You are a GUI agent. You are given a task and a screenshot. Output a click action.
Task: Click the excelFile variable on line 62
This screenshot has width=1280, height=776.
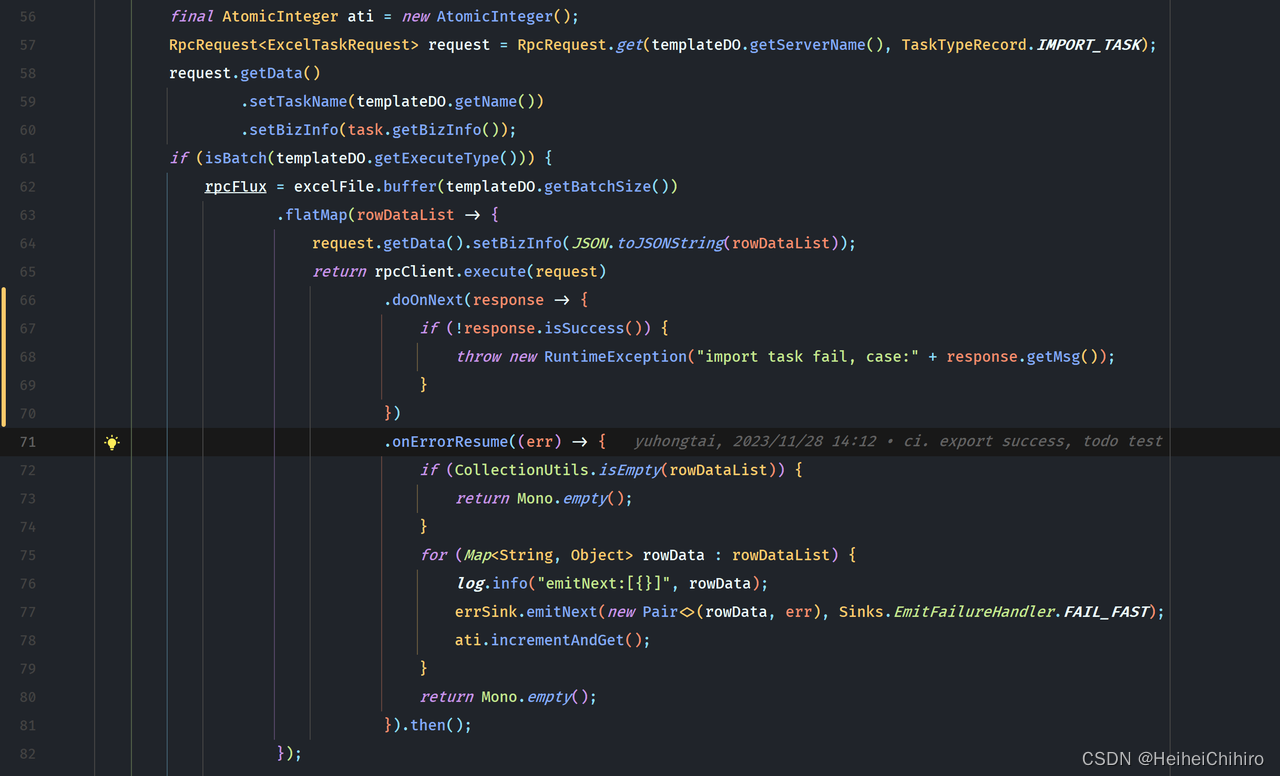coord(333,186)
